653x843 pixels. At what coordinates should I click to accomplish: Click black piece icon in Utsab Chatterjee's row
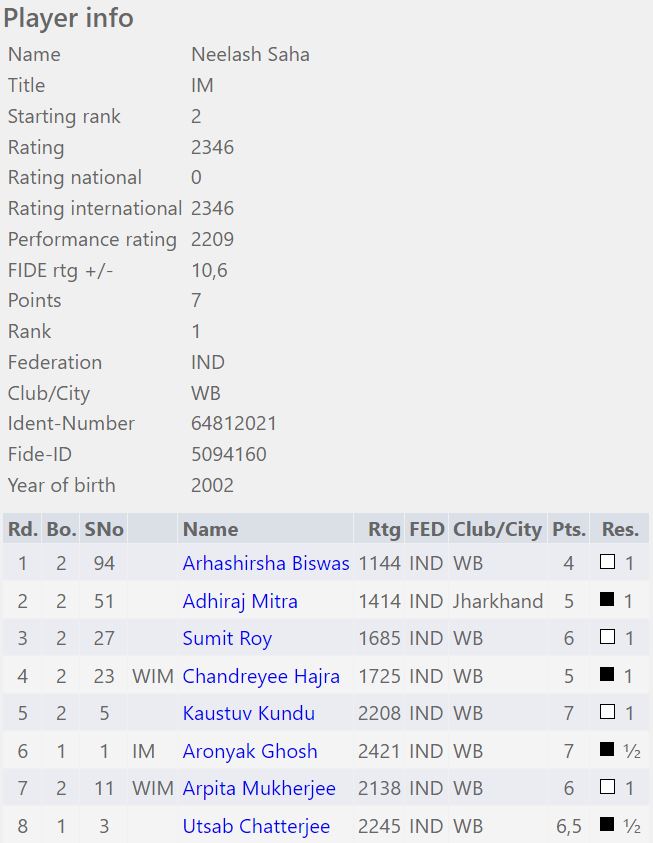point(607,826)
